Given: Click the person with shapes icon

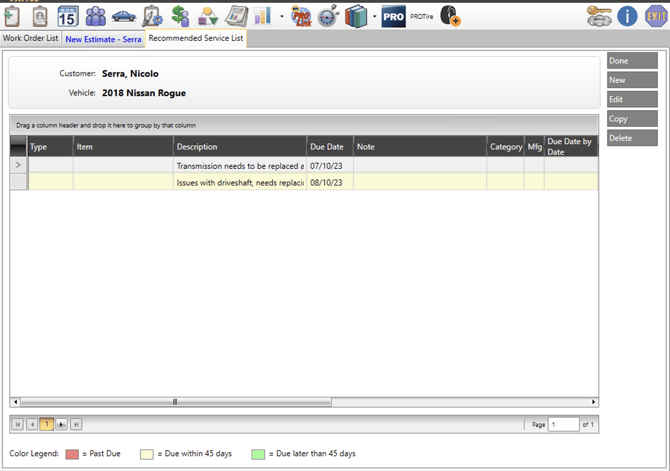Looking at the screenshot, I should [208, 17].
